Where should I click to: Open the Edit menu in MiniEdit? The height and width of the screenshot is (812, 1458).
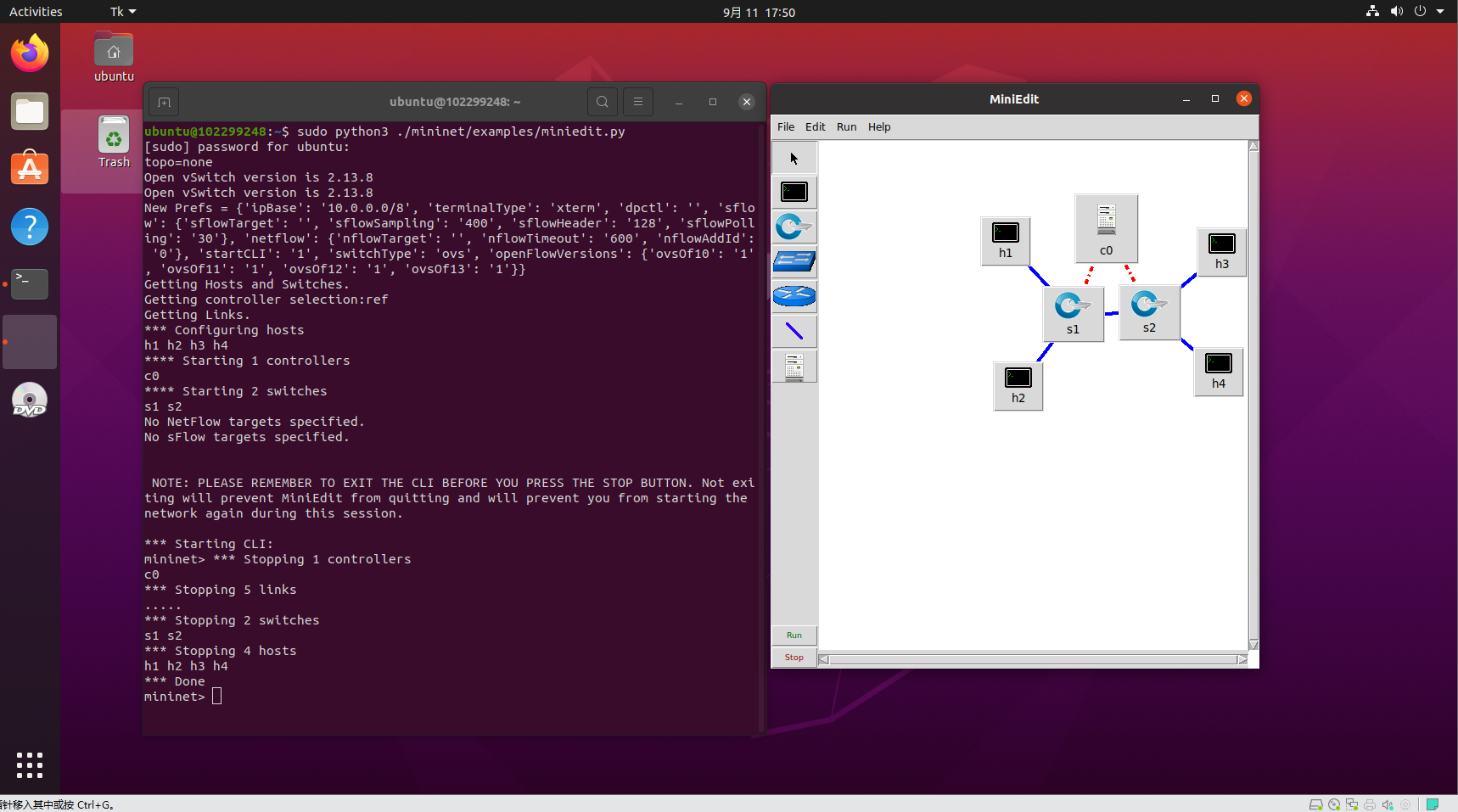(x=816, y=126)
